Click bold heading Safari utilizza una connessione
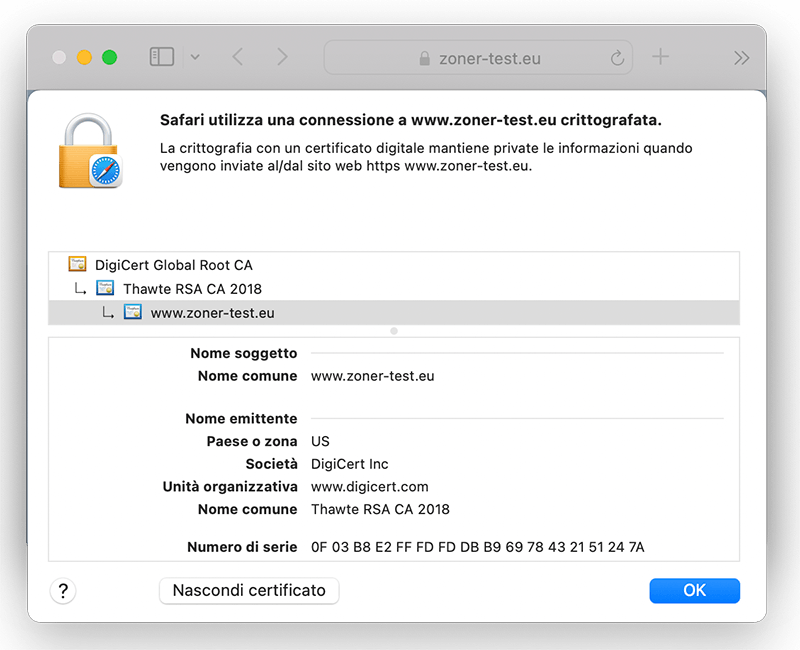The image size is (800, 650). 411,120
